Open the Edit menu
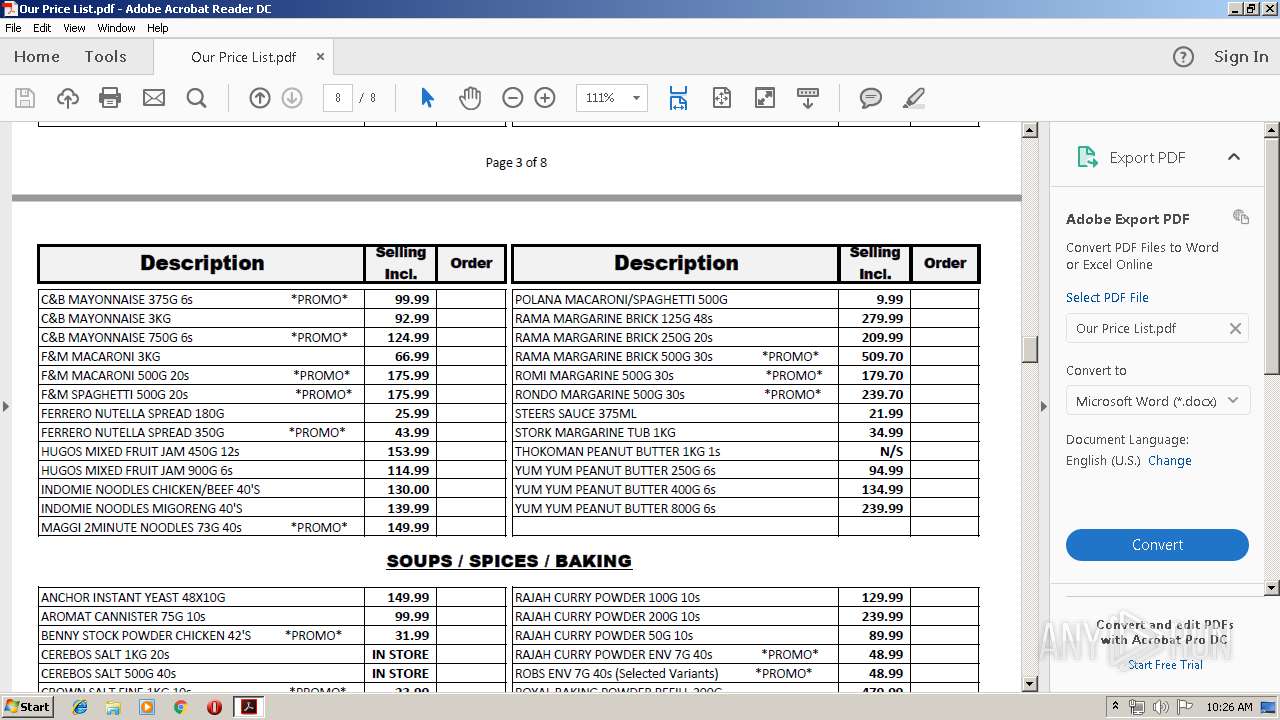This screenshot has height=720, width=1280. point(42,28)
